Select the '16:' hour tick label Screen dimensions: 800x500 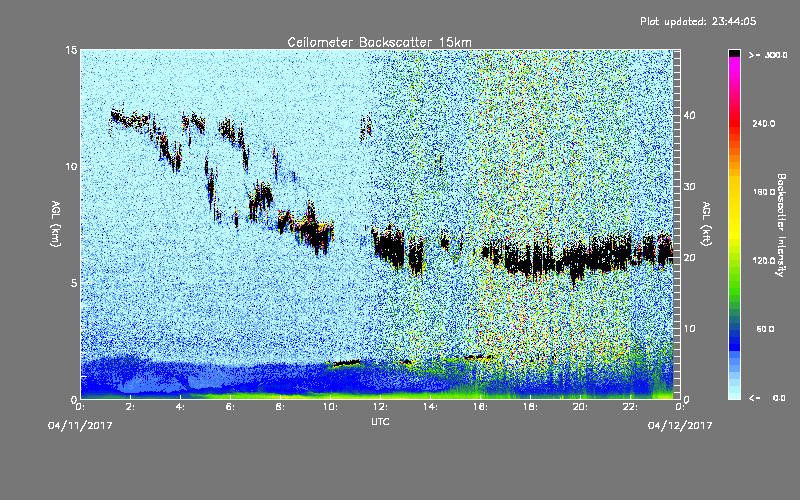click(x=480, y=407)
